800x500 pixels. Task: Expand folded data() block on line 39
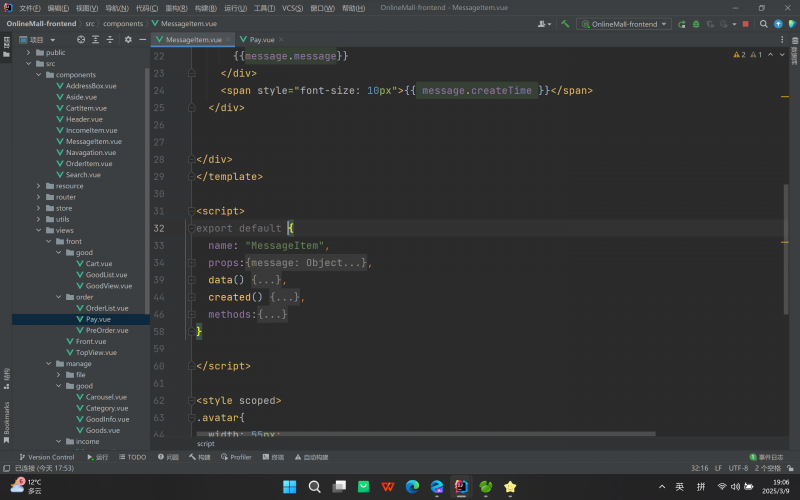[192, 280]
